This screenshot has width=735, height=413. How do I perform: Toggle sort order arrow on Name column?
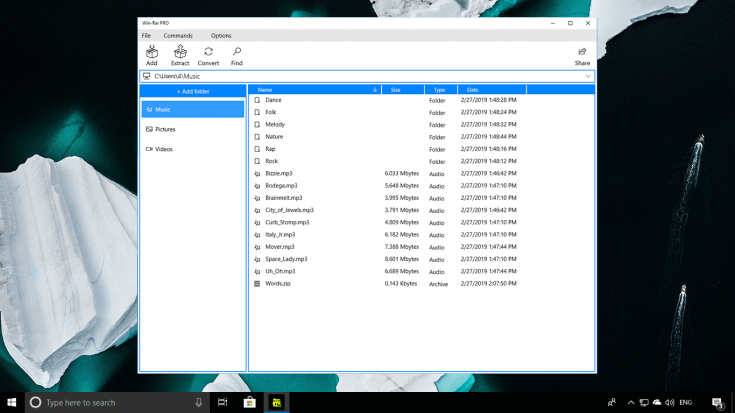375,90
